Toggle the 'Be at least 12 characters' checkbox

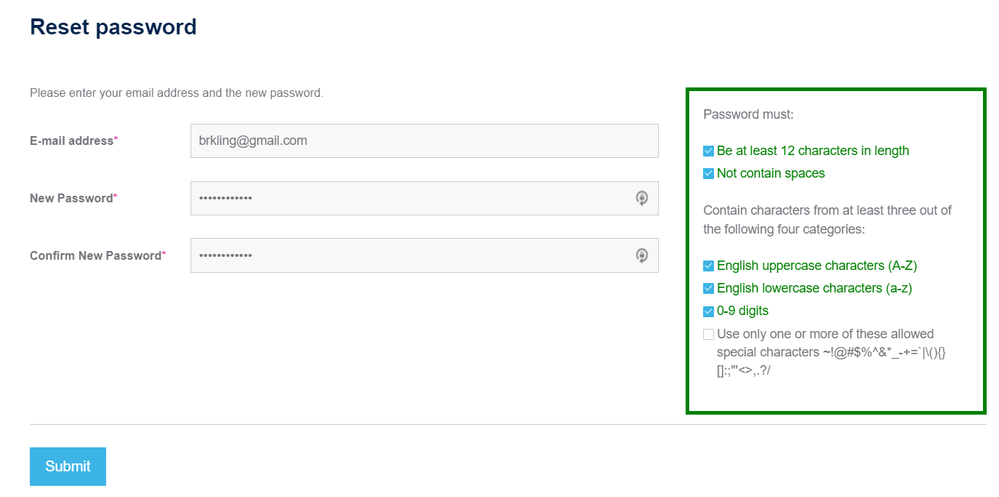tap(708, 151)
